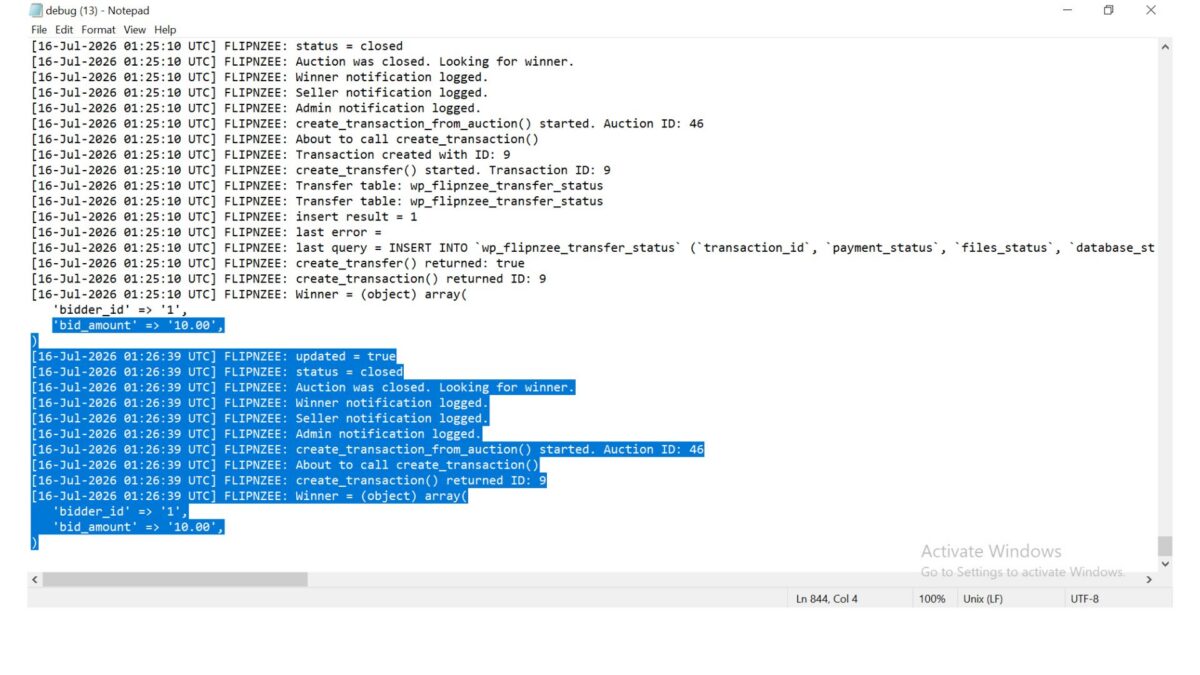Click the vertical scrollbar down arrow
This screenshot has width=1200, height=675.
tap(1165, 564)
